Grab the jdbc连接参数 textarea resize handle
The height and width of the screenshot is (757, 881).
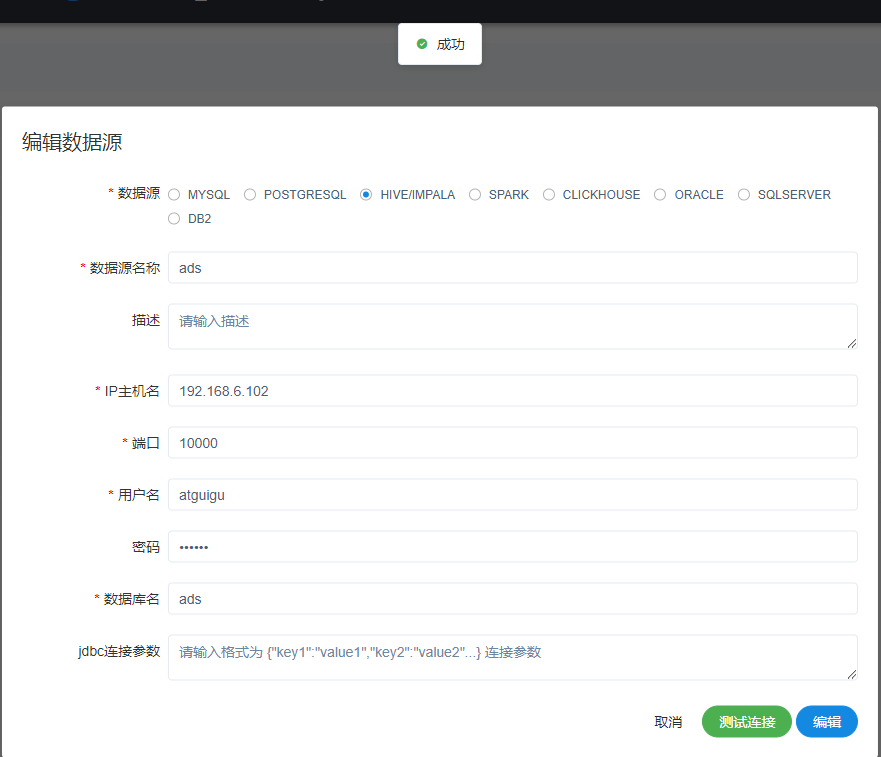(x=852, y=674)
